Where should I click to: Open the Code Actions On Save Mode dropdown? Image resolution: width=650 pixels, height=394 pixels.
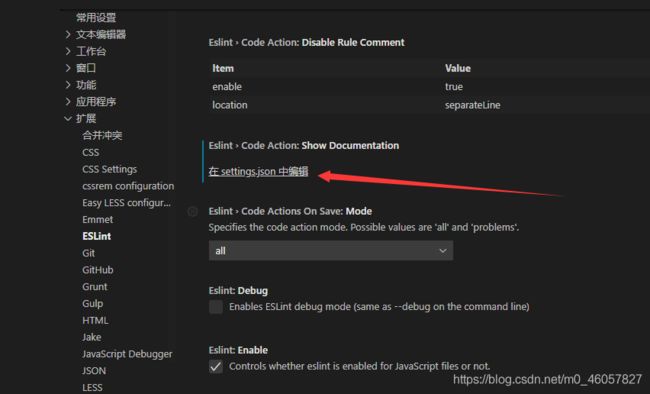click(331, 251)
